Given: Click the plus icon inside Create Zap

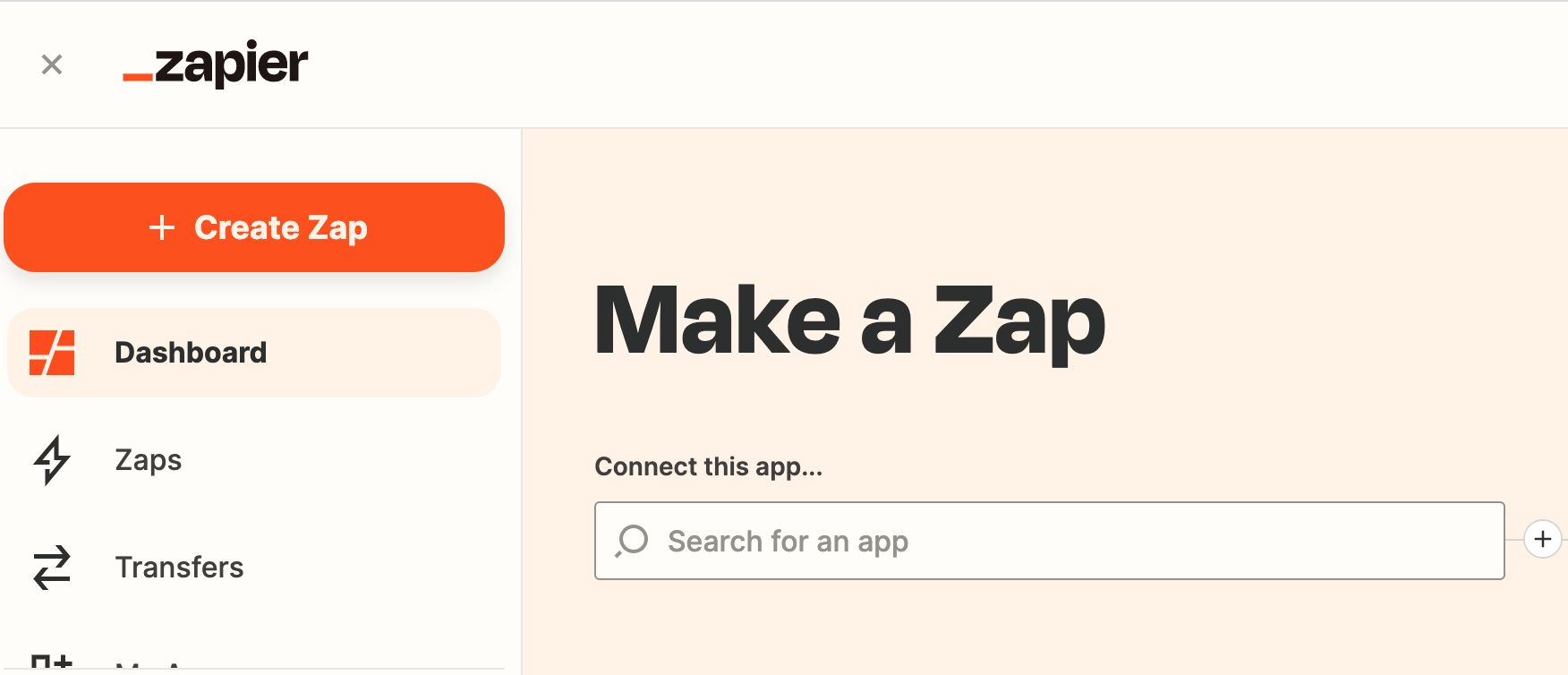Looking at the screenshot, I should click(161, 227).
